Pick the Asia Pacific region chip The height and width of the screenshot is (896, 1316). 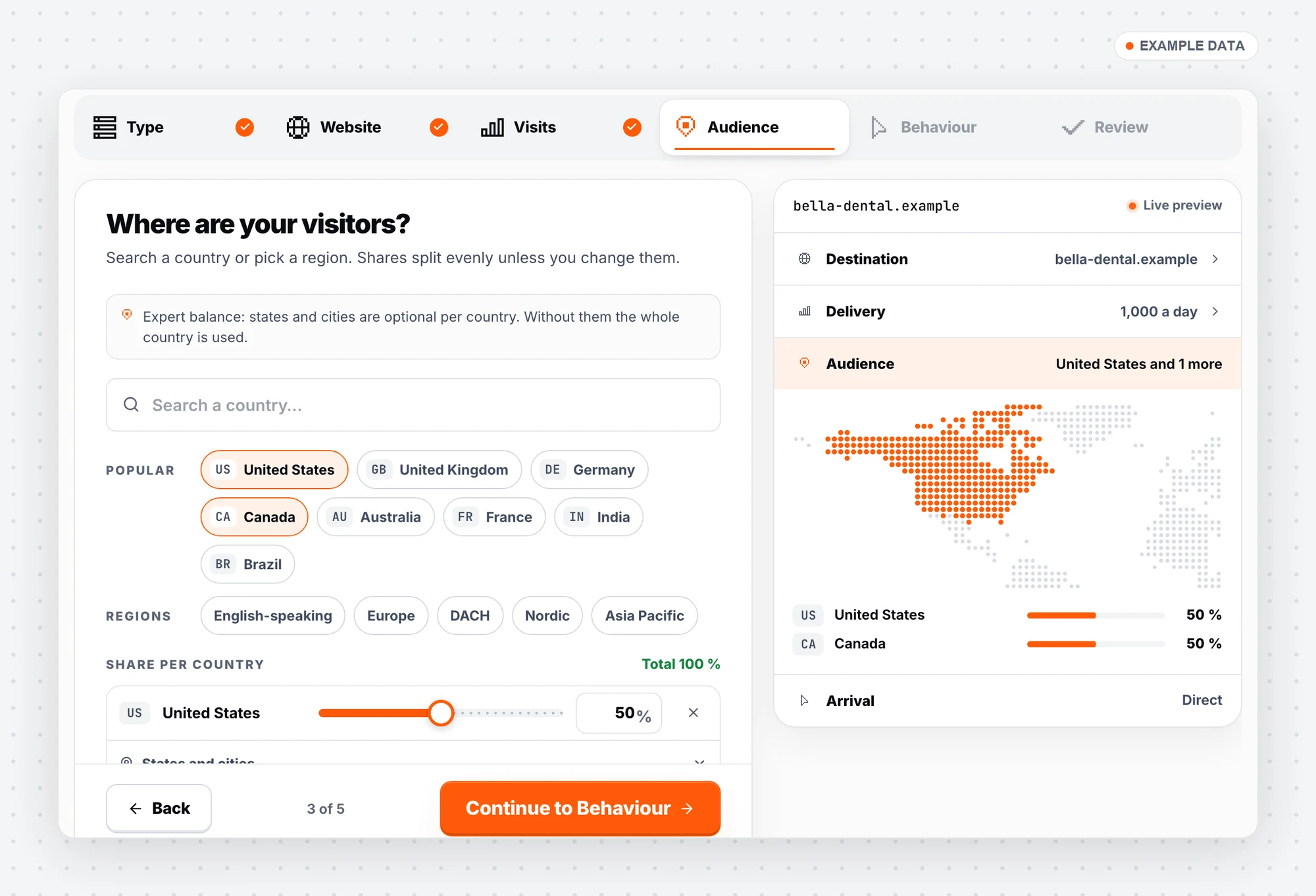point(644,616)
